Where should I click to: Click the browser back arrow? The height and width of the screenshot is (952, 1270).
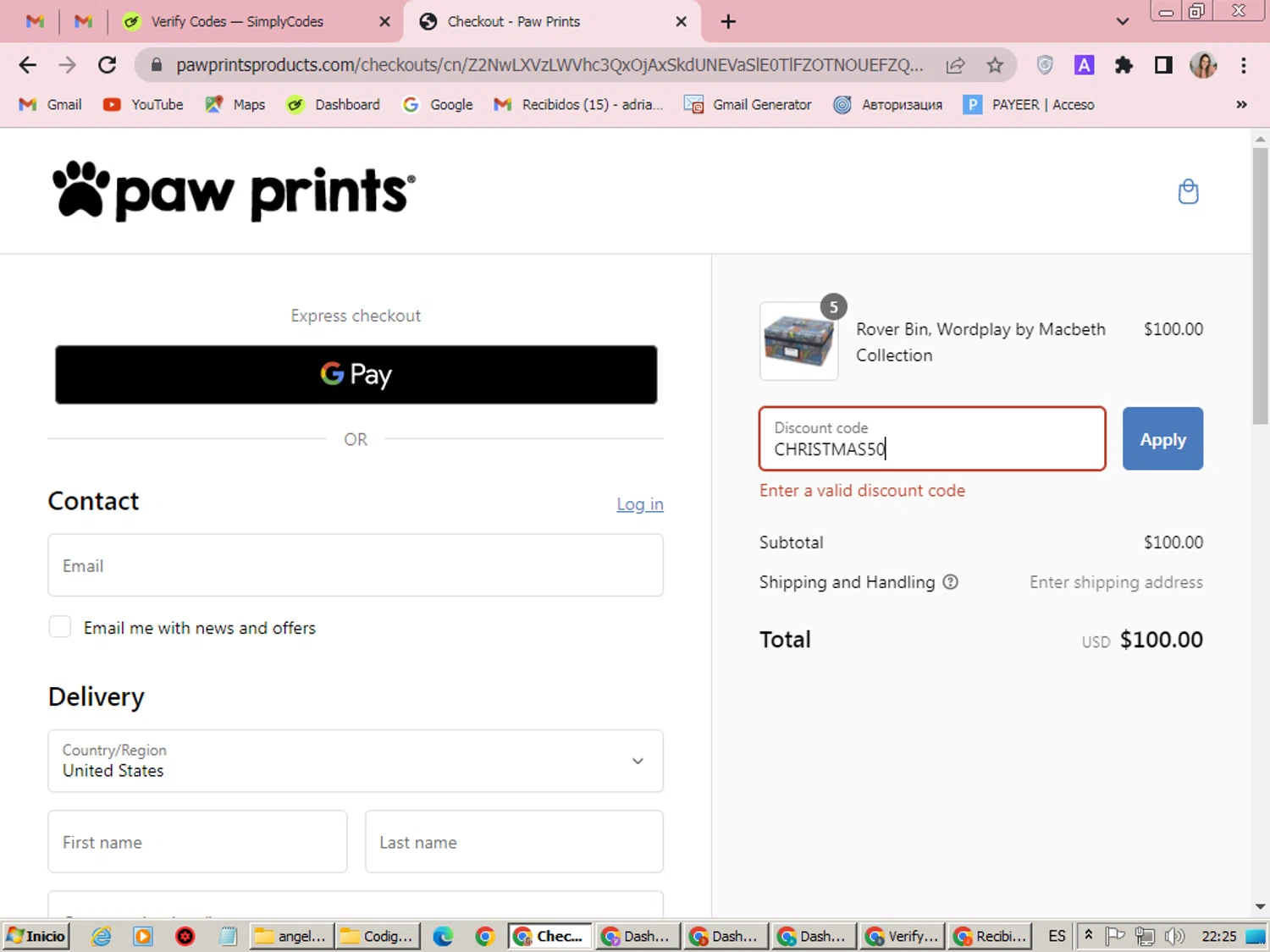coord(28,65)
